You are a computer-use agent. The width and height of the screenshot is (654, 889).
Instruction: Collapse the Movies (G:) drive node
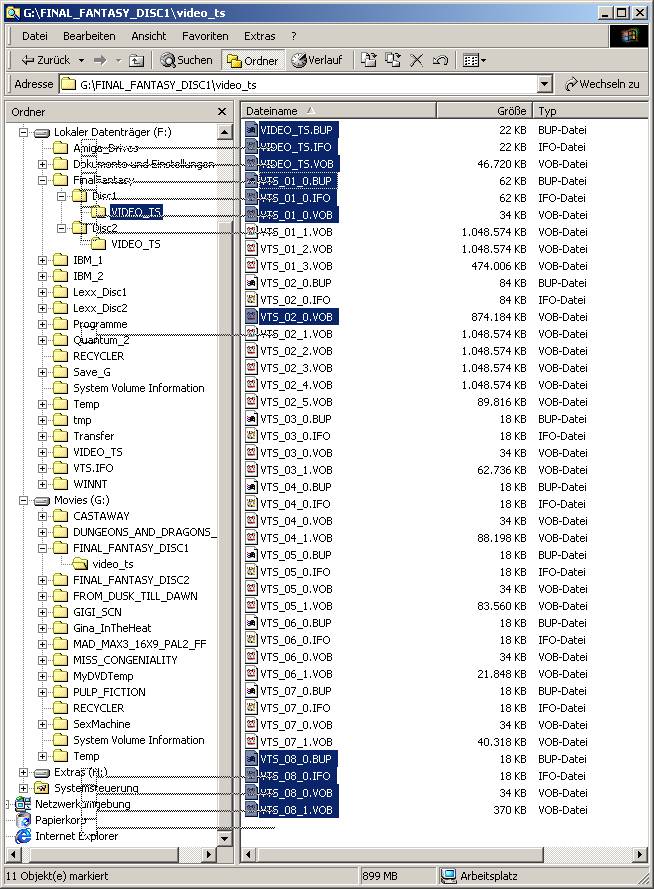(x=24, y=500)
